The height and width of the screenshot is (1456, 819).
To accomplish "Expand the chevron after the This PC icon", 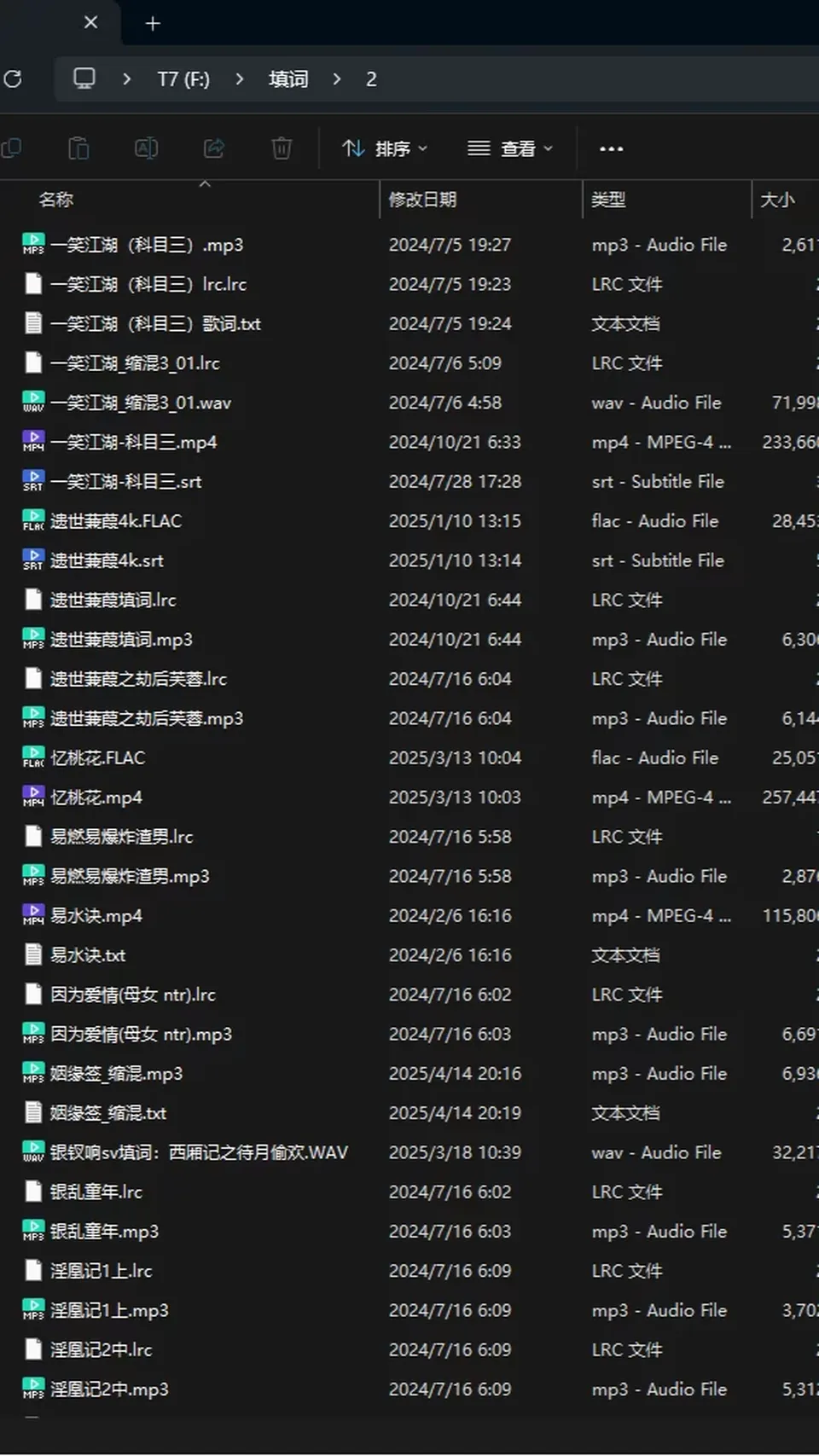I will point(126,79).
